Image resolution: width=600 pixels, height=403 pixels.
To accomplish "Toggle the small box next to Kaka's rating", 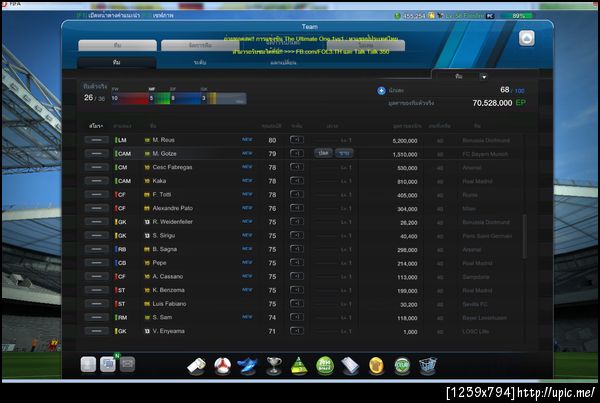I will 297,181.
